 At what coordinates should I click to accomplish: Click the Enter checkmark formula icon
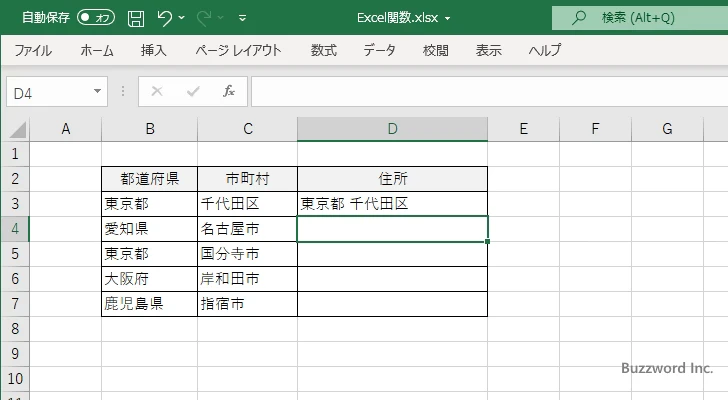coord(193,91)
